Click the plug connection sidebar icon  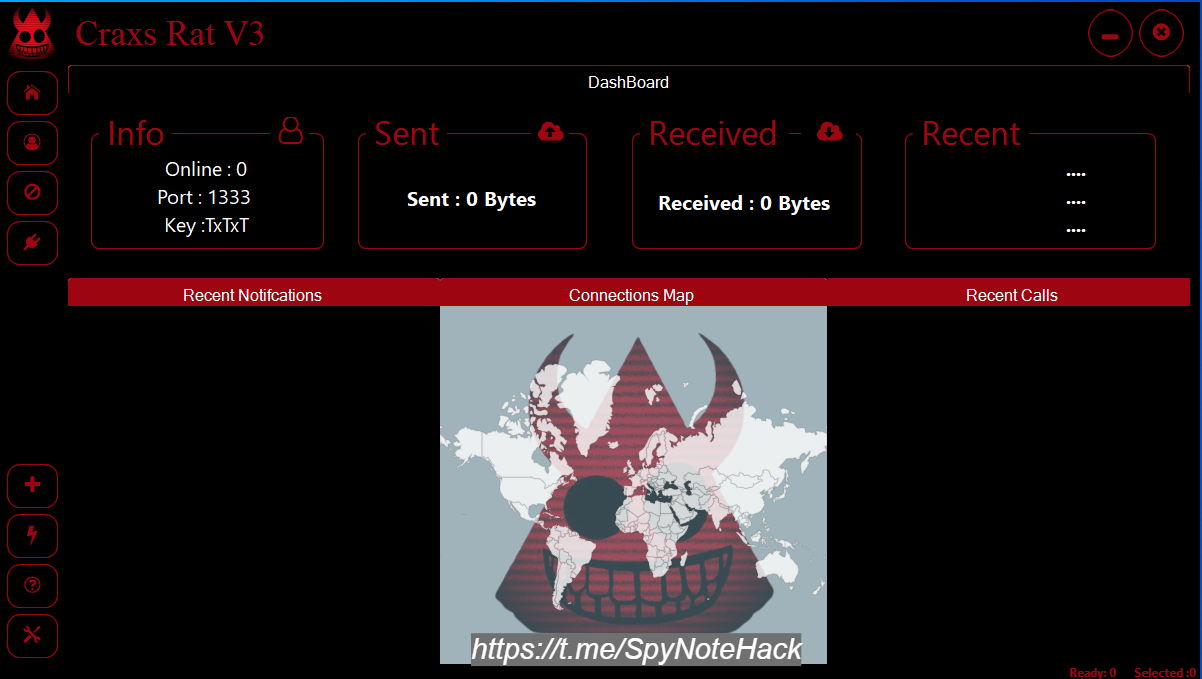(32, 243)
